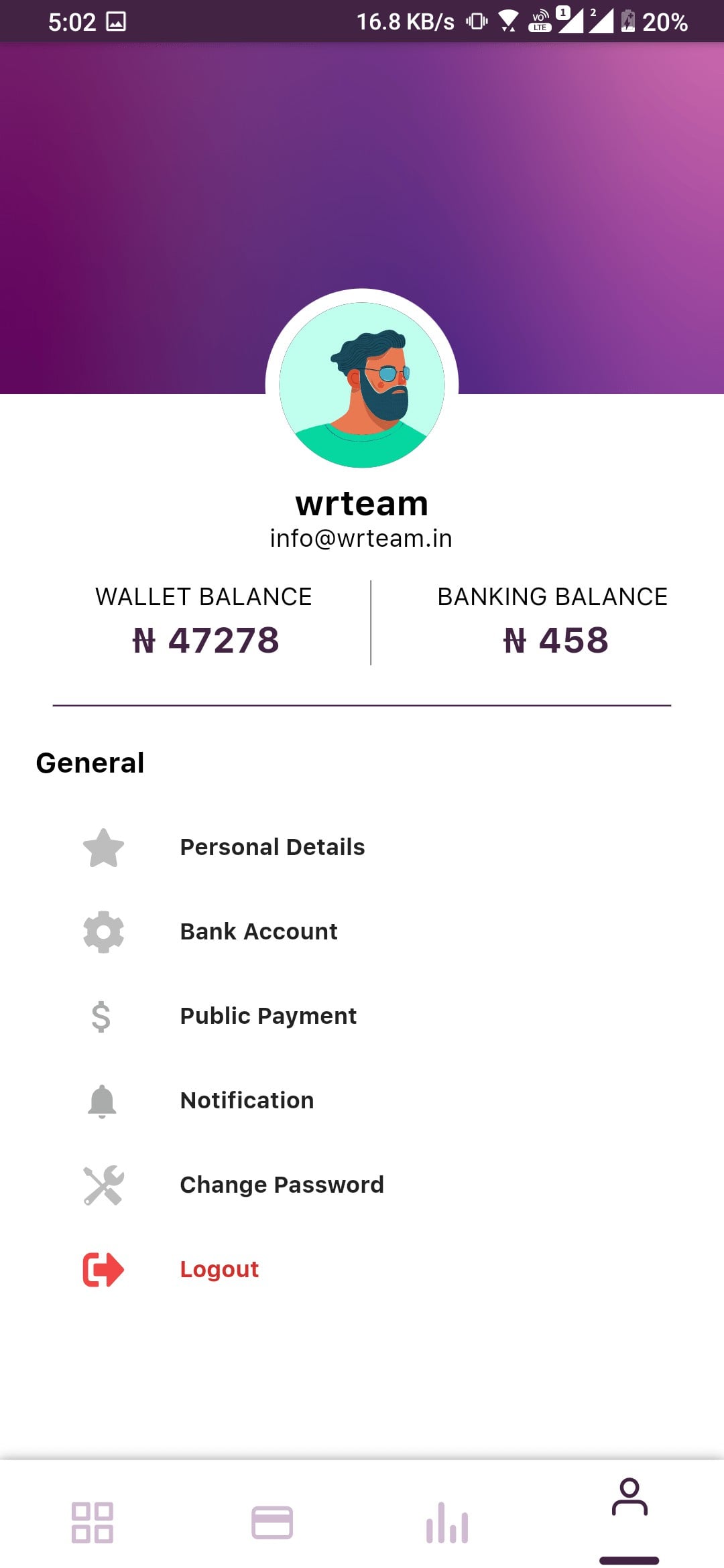
Task: Tap the wrench tools icon
Action: coord(103,1185)
